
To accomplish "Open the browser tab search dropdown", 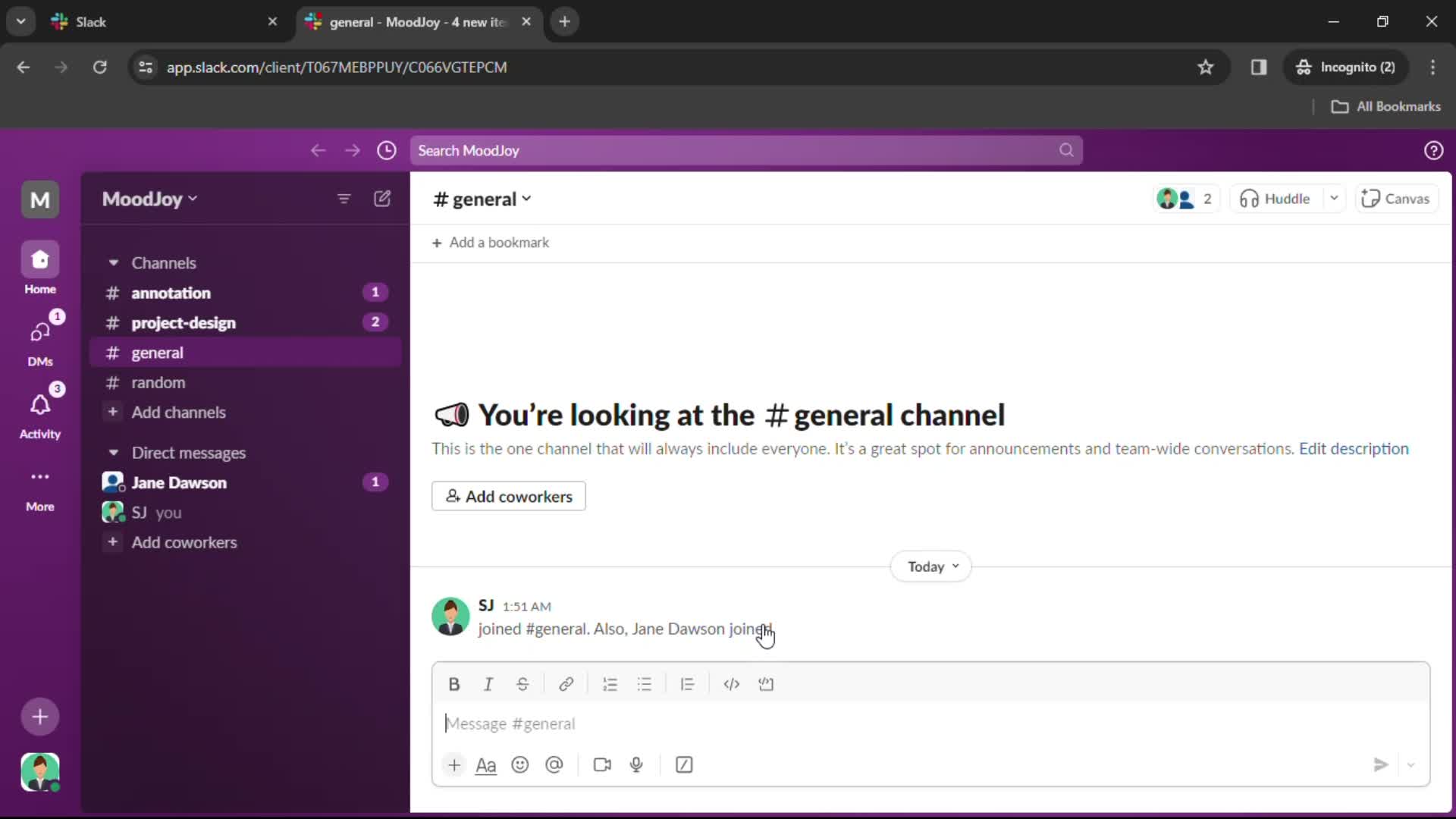I will tap(20, 21).
